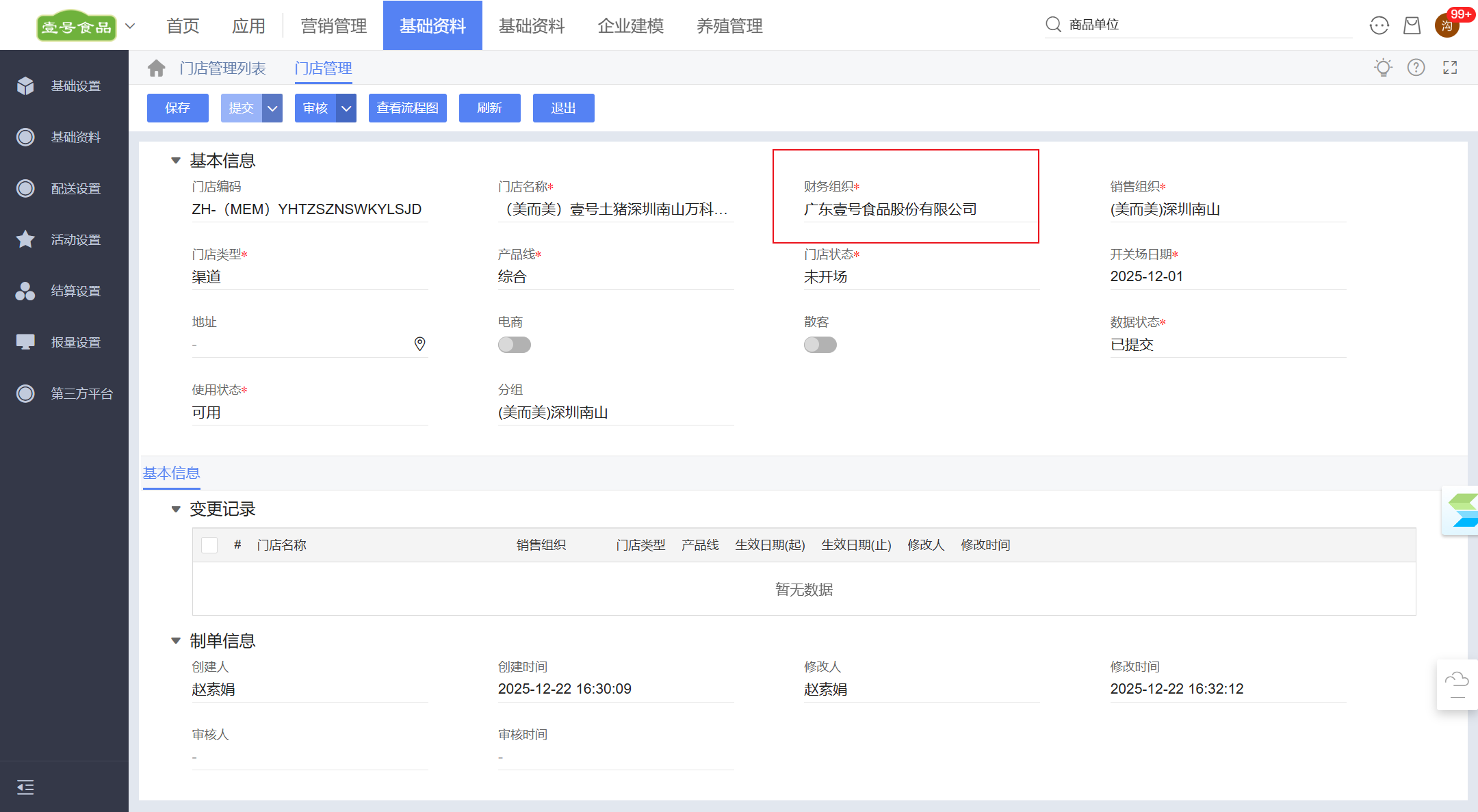
Task: Click the address location pin icon
Action: [x=419, y=344]
